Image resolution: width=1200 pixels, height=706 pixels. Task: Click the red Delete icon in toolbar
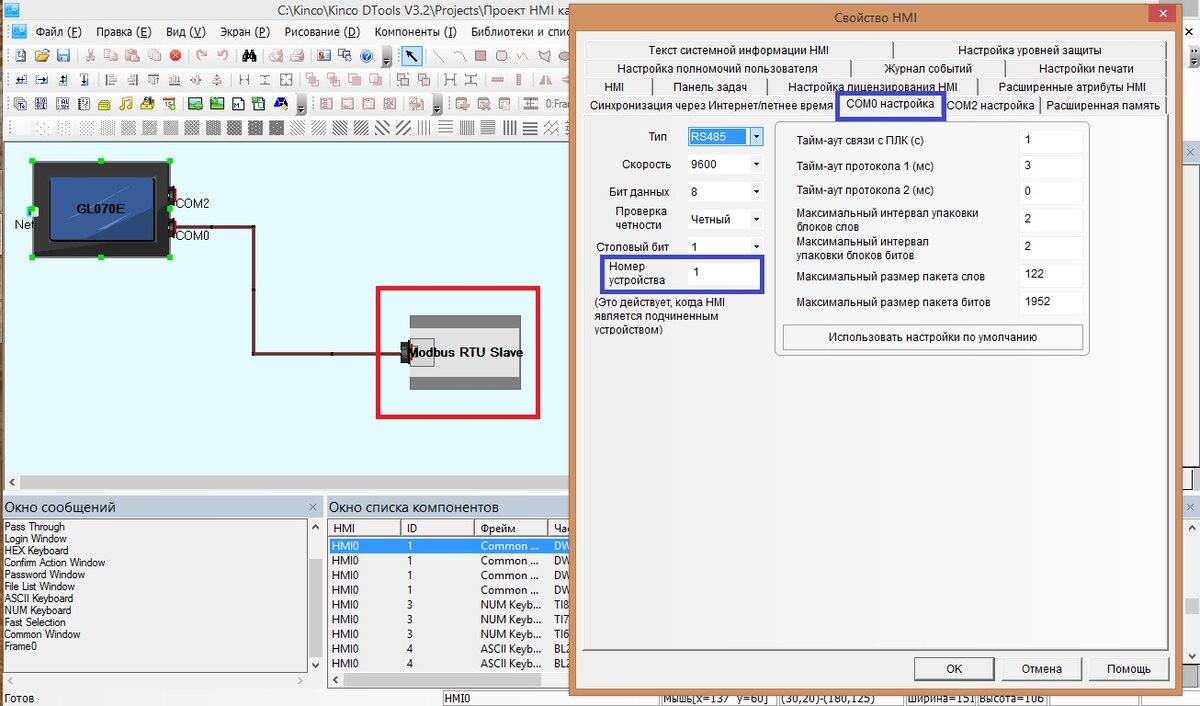[176, 56]
